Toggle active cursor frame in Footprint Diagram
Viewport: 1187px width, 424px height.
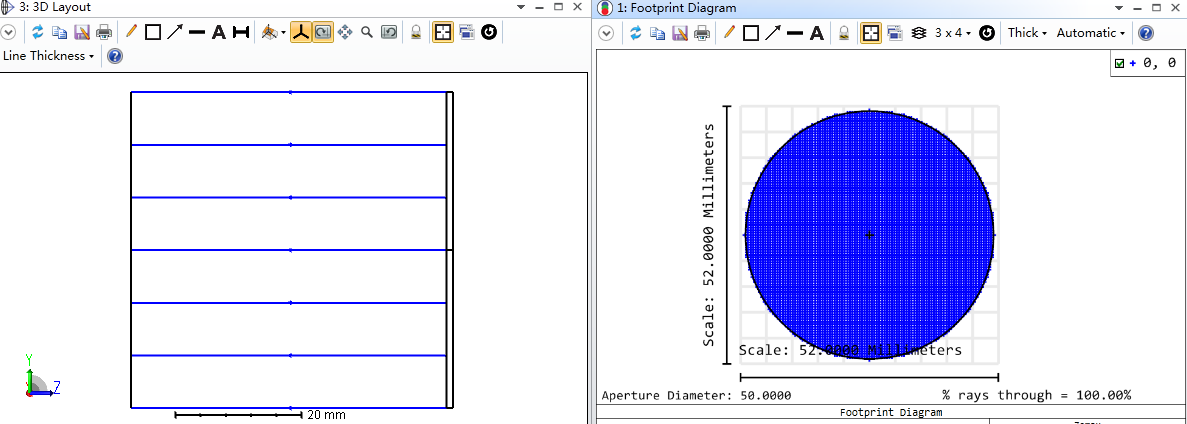[x=871, y=33]
